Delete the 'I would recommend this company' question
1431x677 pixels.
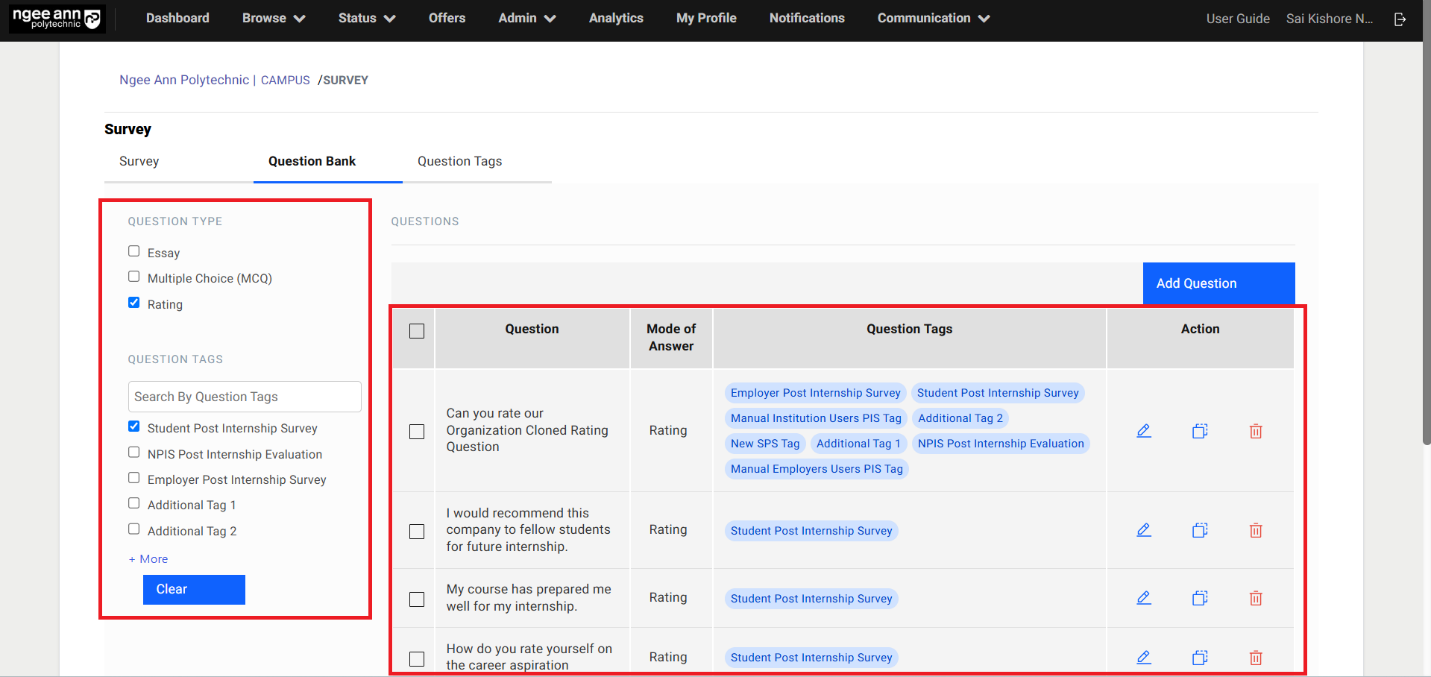(x=1256, y=531)
